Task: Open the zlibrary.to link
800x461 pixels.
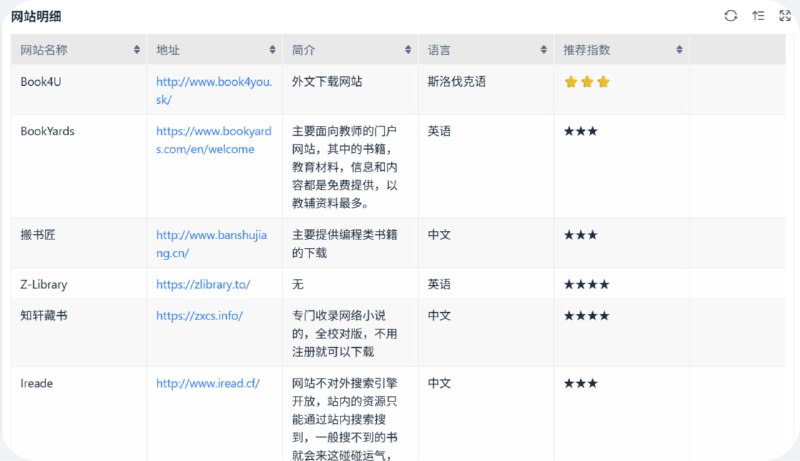Action: click(203, 284)
